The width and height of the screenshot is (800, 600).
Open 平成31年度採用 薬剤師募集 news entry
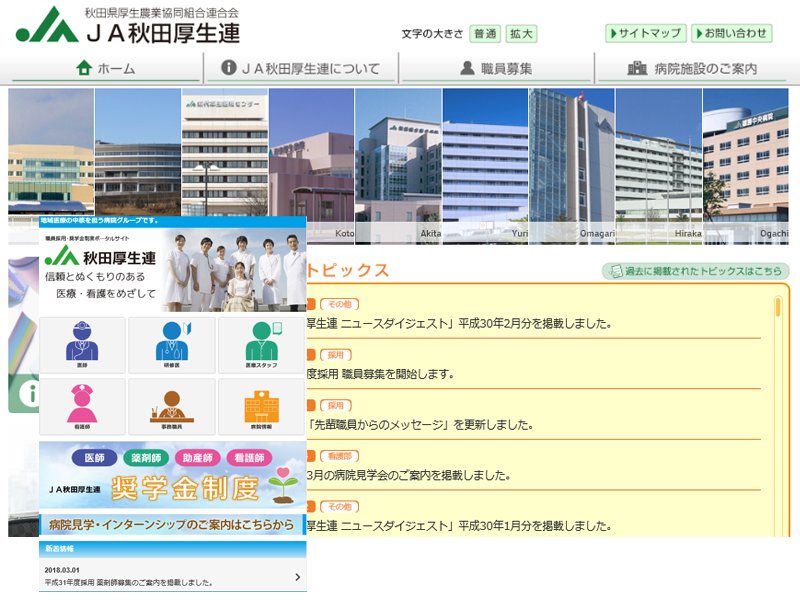click(x=173, y=577)
